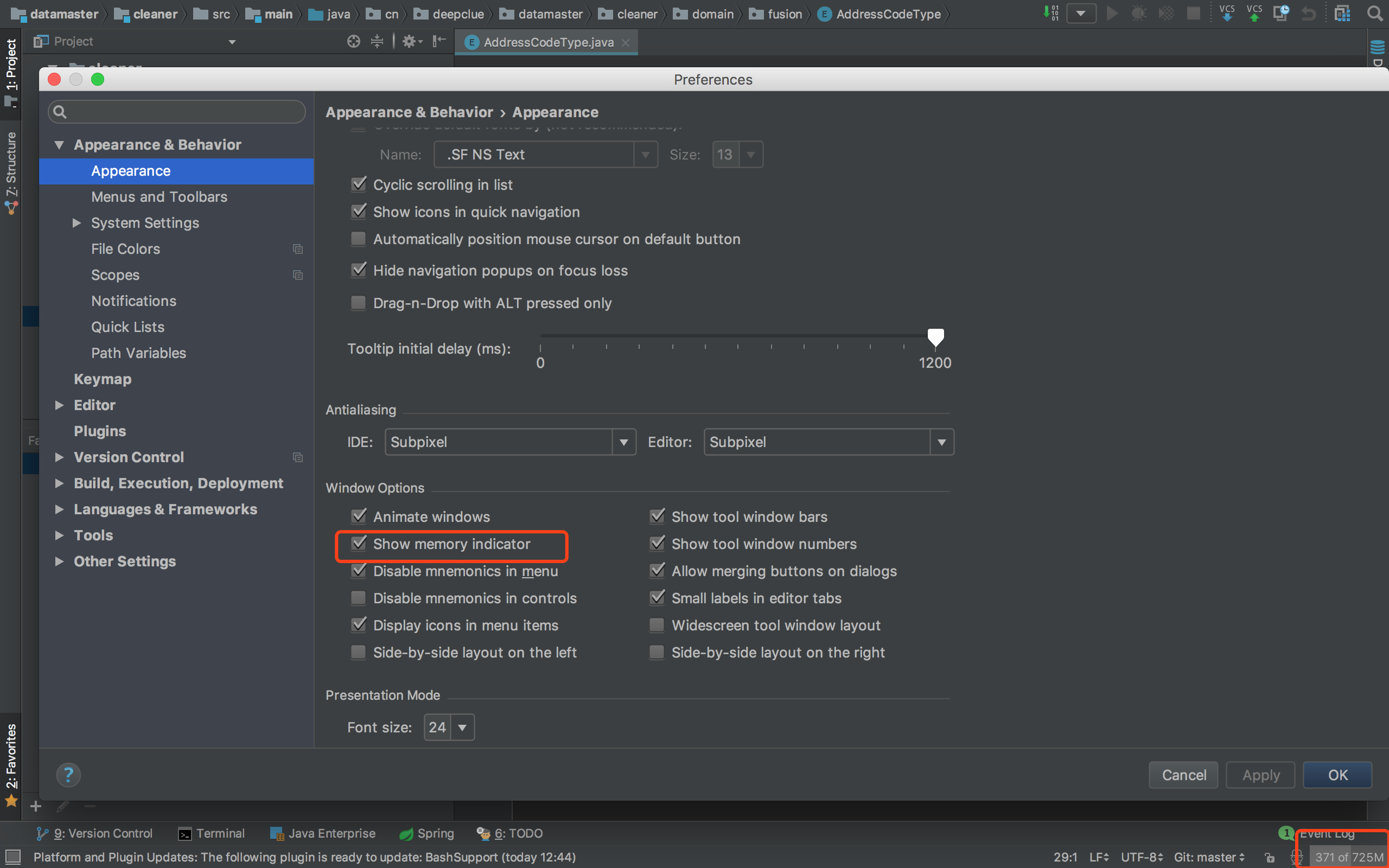Click the VCS update project icon
Image resolution: width=1389 pixels, height=868 pixels.
click(1227, 13)
